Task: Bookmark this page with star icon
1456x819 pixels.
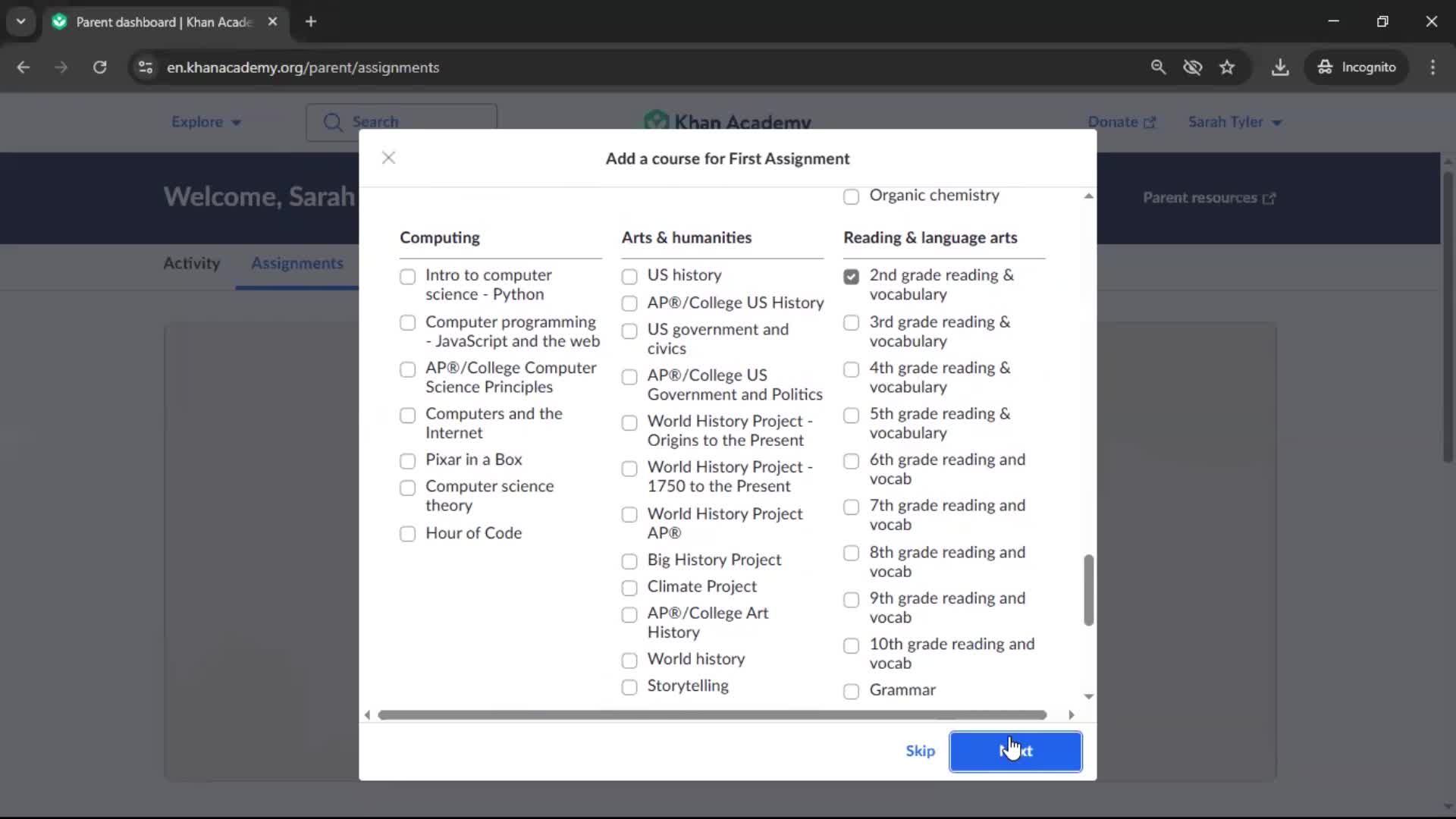Action: tap(1227, 67)
